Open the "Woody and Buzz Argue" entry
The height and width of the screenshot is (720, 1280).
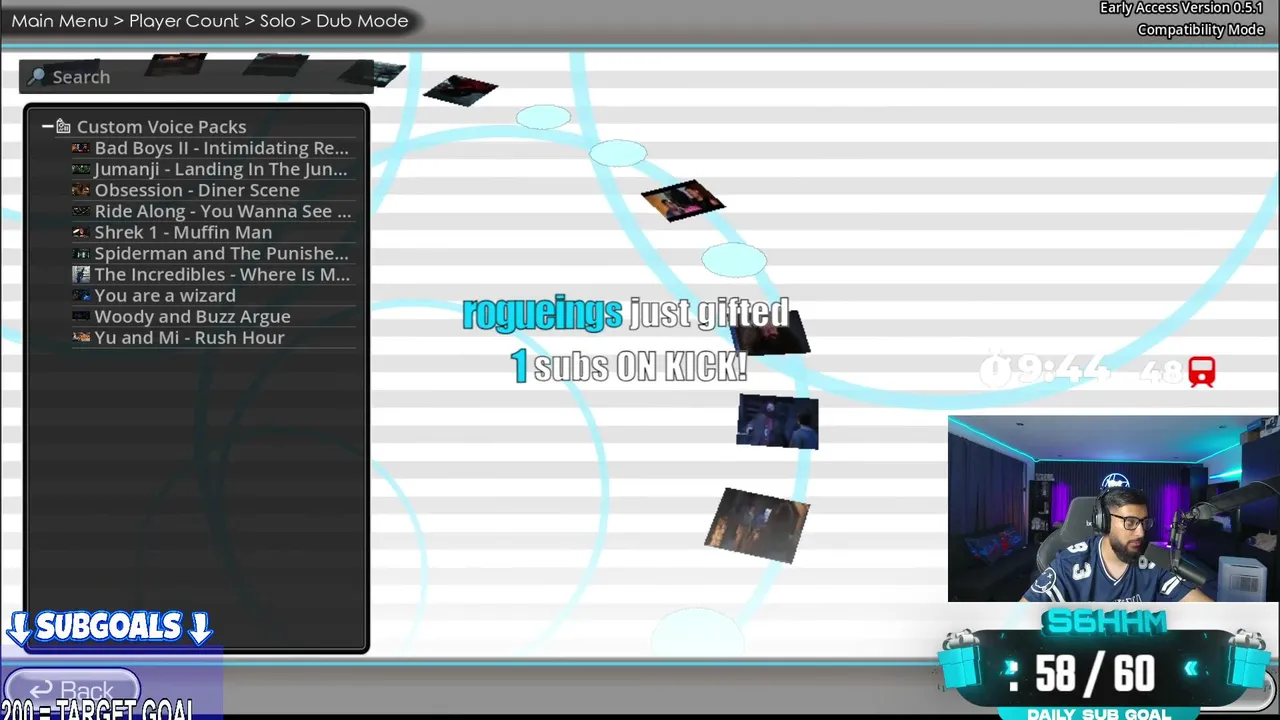[x=213, y=316]
